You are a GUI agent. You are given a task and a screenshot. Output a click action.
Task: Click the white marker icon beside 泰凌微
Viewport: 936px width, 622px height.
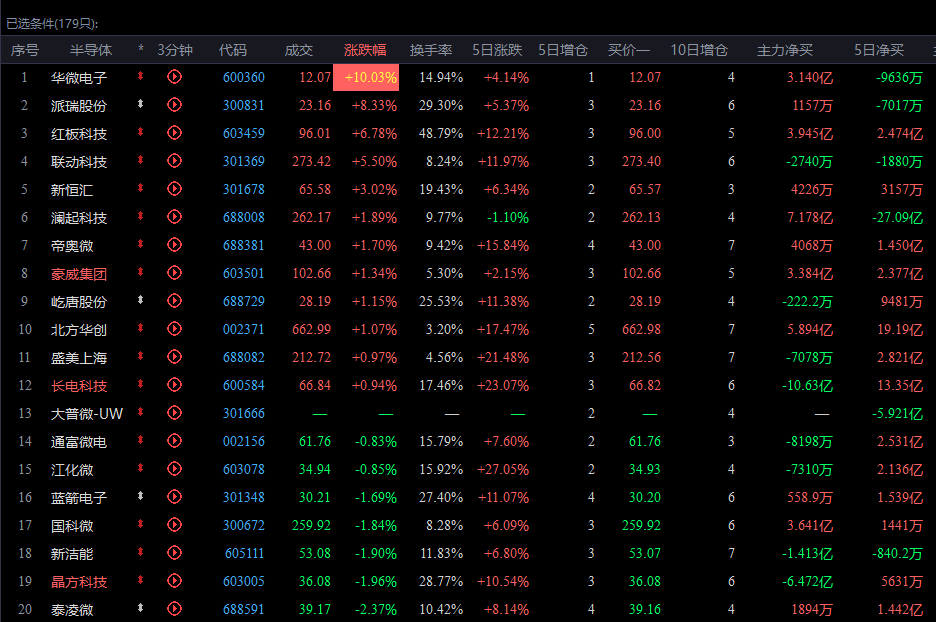tap(140, 608)
